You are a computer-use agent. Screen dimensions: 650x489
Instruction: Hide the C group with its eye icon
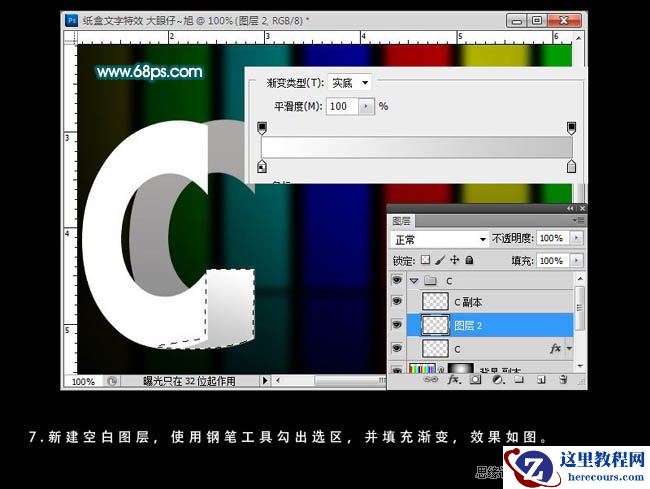click(397, 281)
